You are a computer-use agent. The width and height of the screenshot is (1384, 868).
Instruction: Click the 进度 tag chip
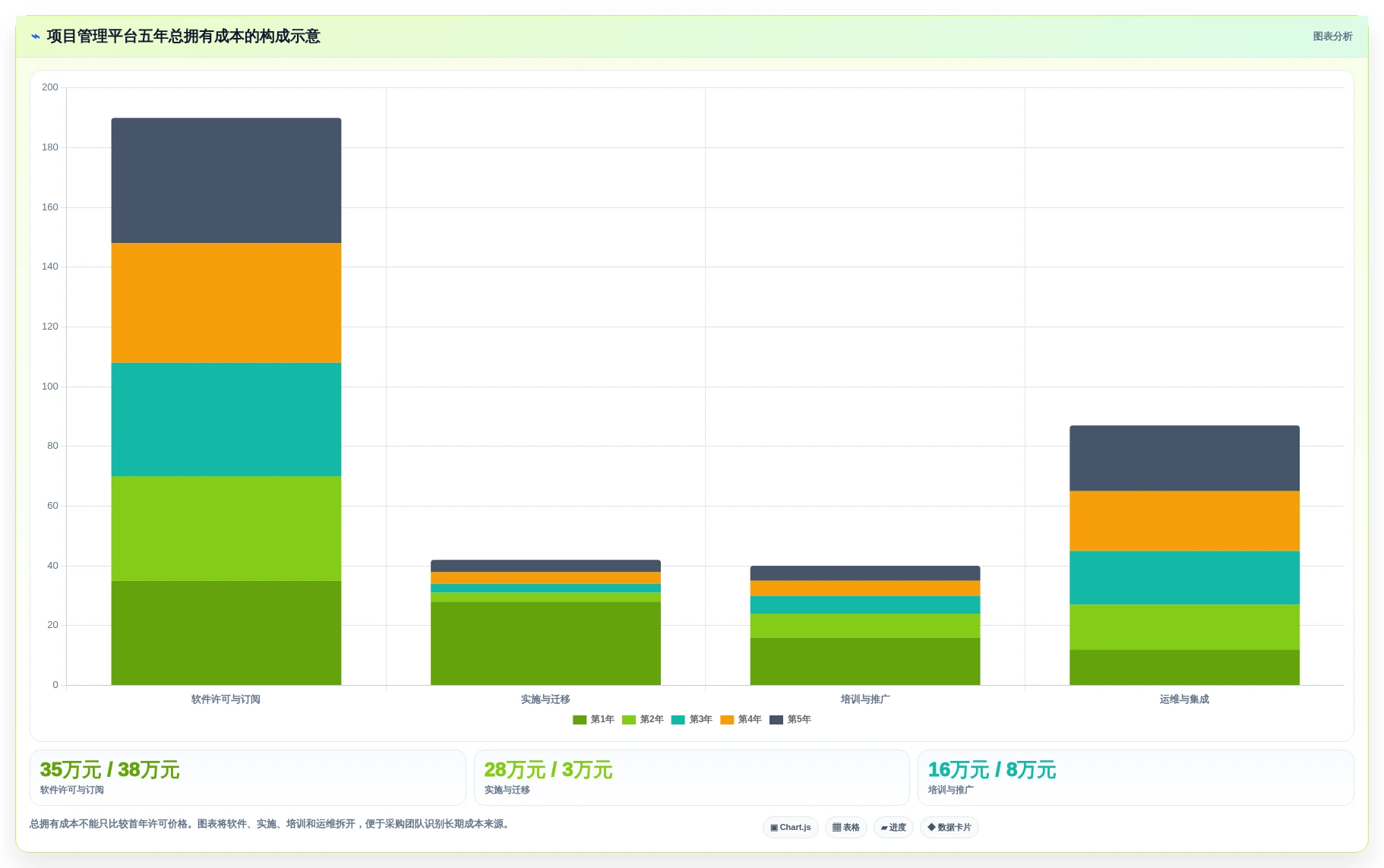pyautogui.click(x=893, y=827)
